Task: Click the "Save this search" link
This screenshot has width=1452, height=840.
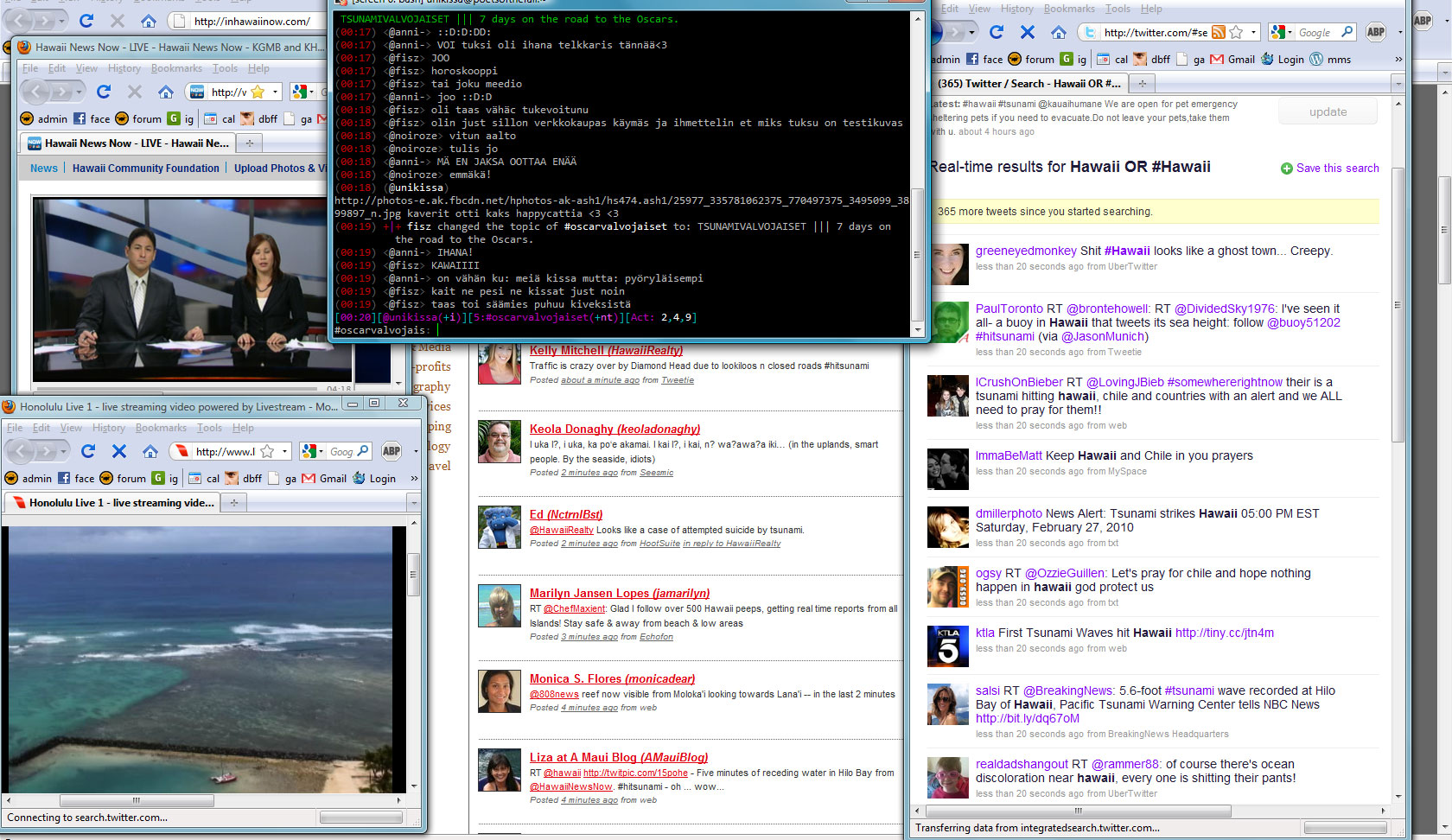Action: tap(1337, 169)
